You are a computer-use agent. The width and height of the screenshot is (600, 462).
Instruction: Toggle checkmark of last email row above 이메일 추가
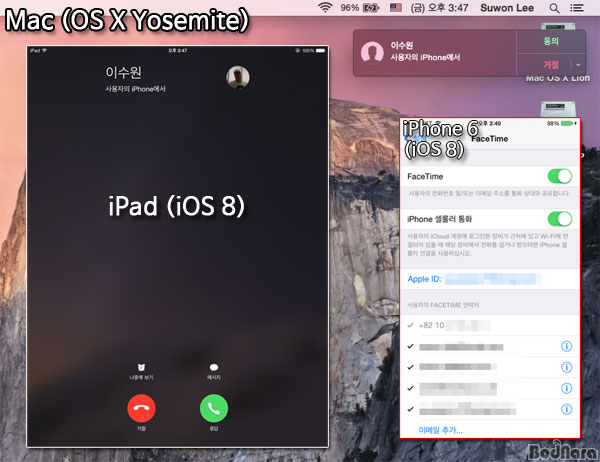coord(410,409)
